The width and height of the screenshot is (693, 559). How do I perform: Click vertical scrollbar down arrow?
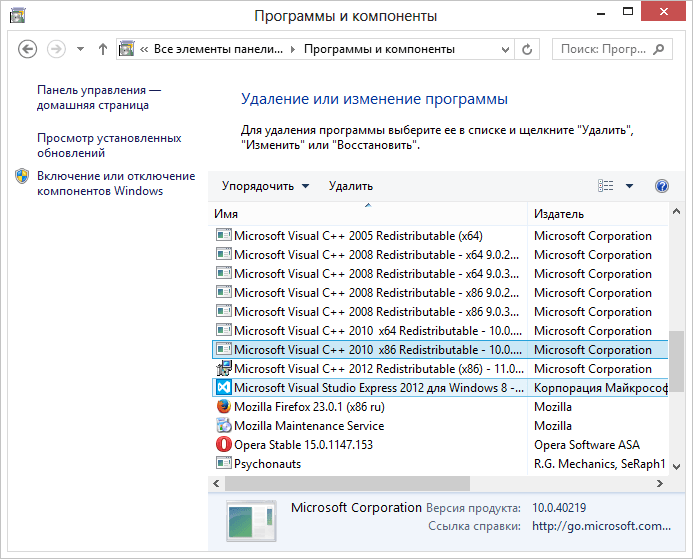coord(676,466)
